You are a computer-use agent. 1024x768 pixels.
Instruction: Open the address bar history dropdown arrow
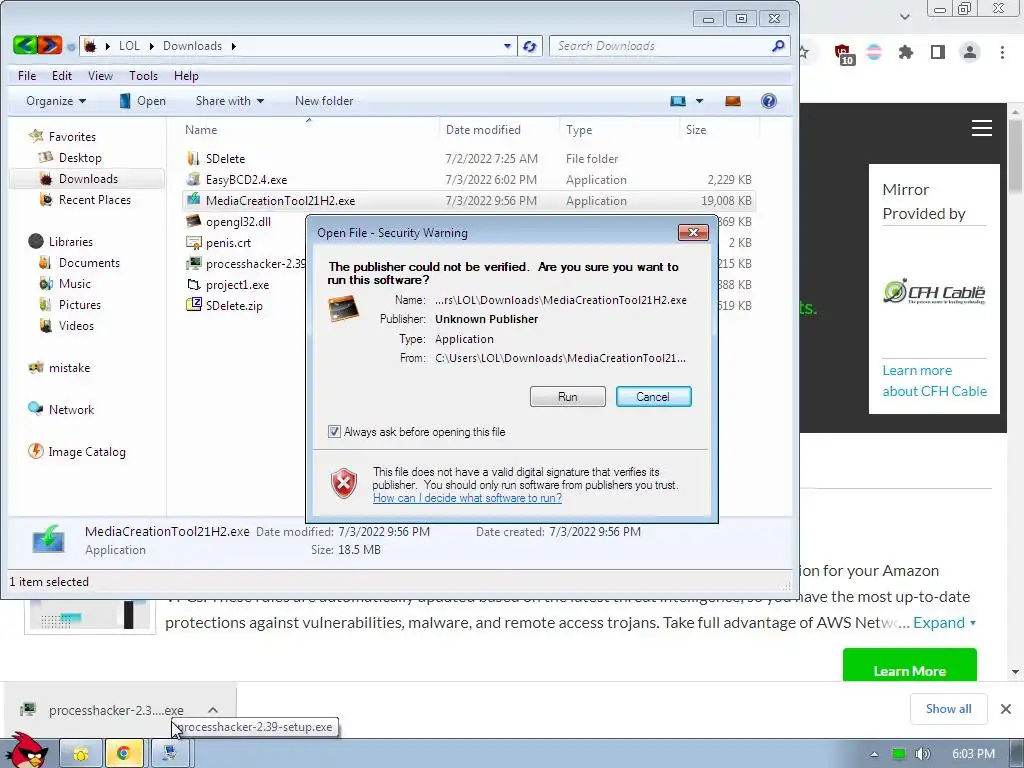tap(507, 46)
